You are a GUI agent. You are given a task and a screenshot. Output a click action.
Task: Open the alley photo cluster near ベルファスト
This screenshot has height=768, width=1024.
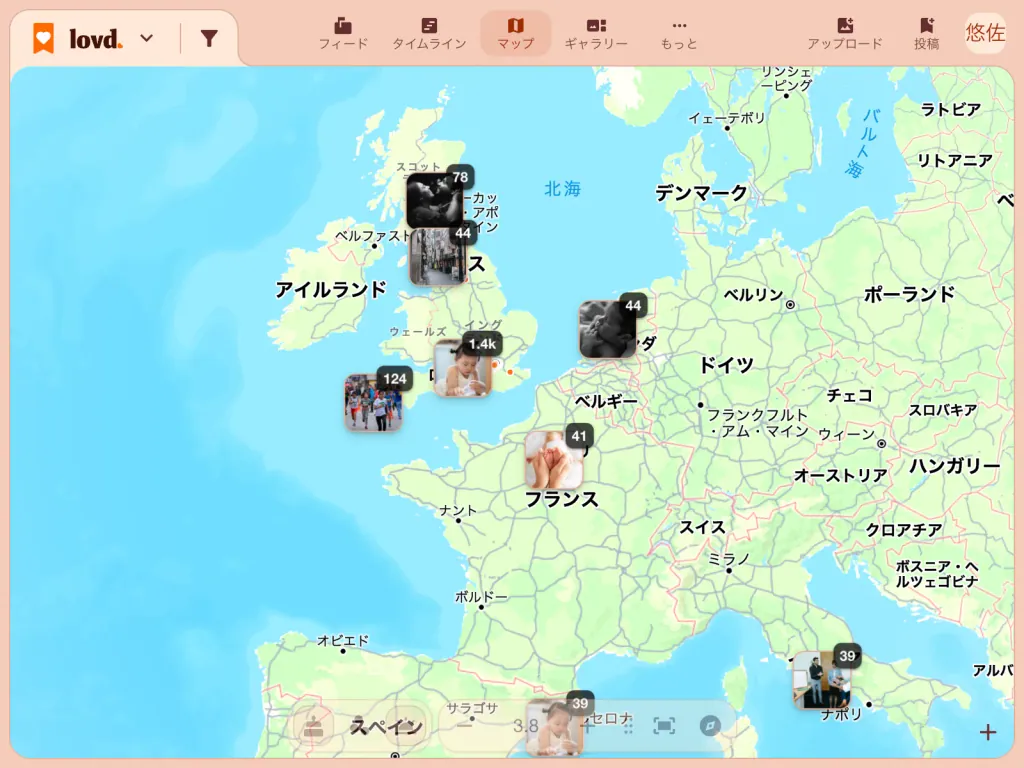point(438,256)
